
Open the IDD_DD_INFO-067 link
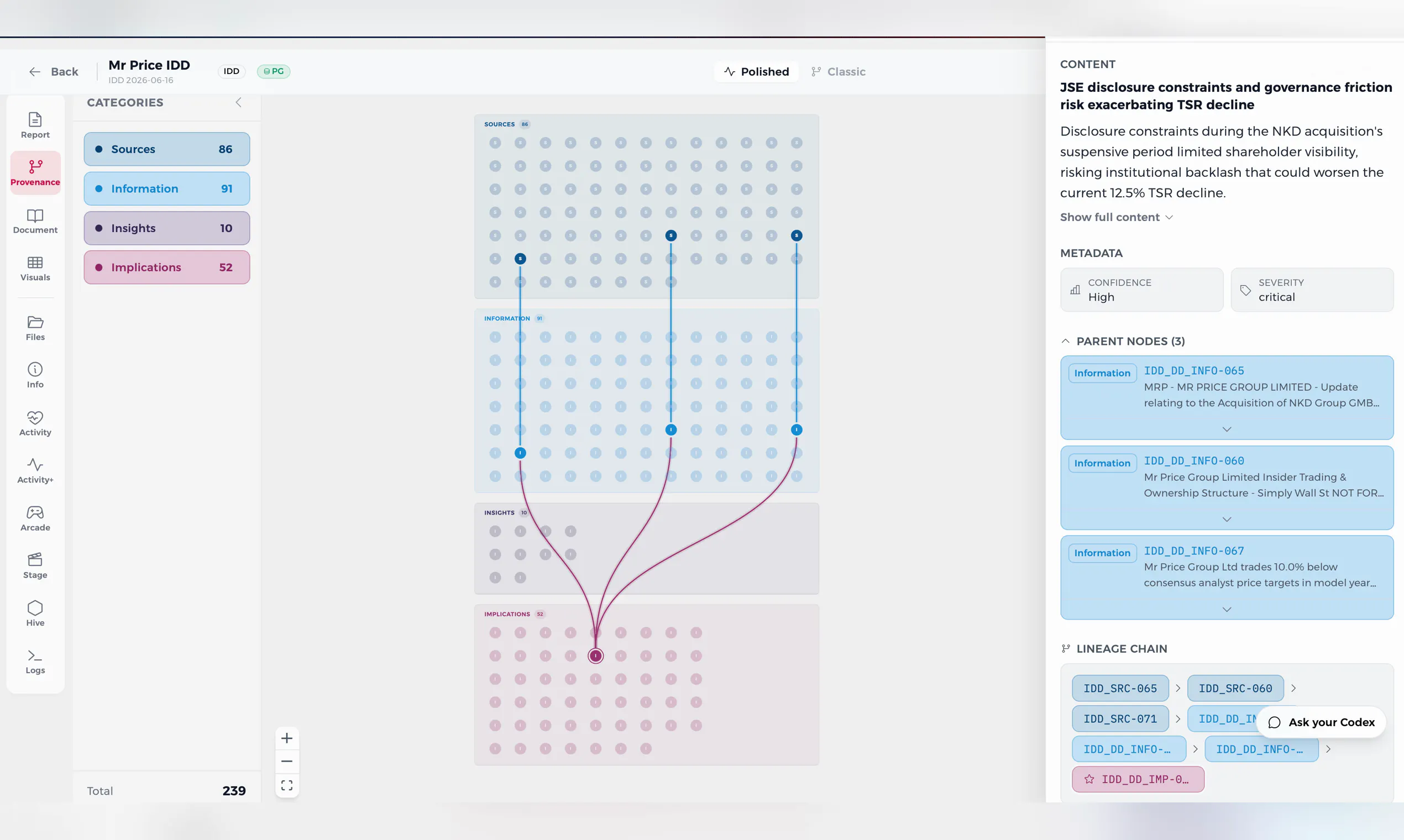(1194, 551)
